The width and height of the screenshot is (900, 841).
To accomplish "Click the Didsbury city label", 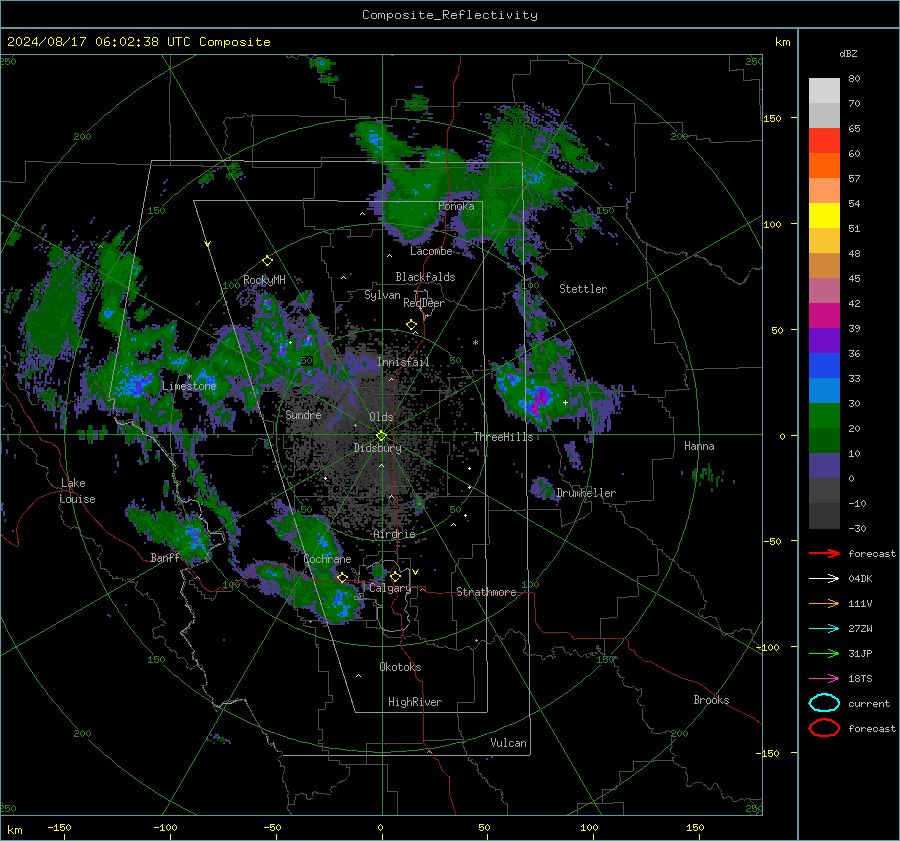I will pos(377,448).
